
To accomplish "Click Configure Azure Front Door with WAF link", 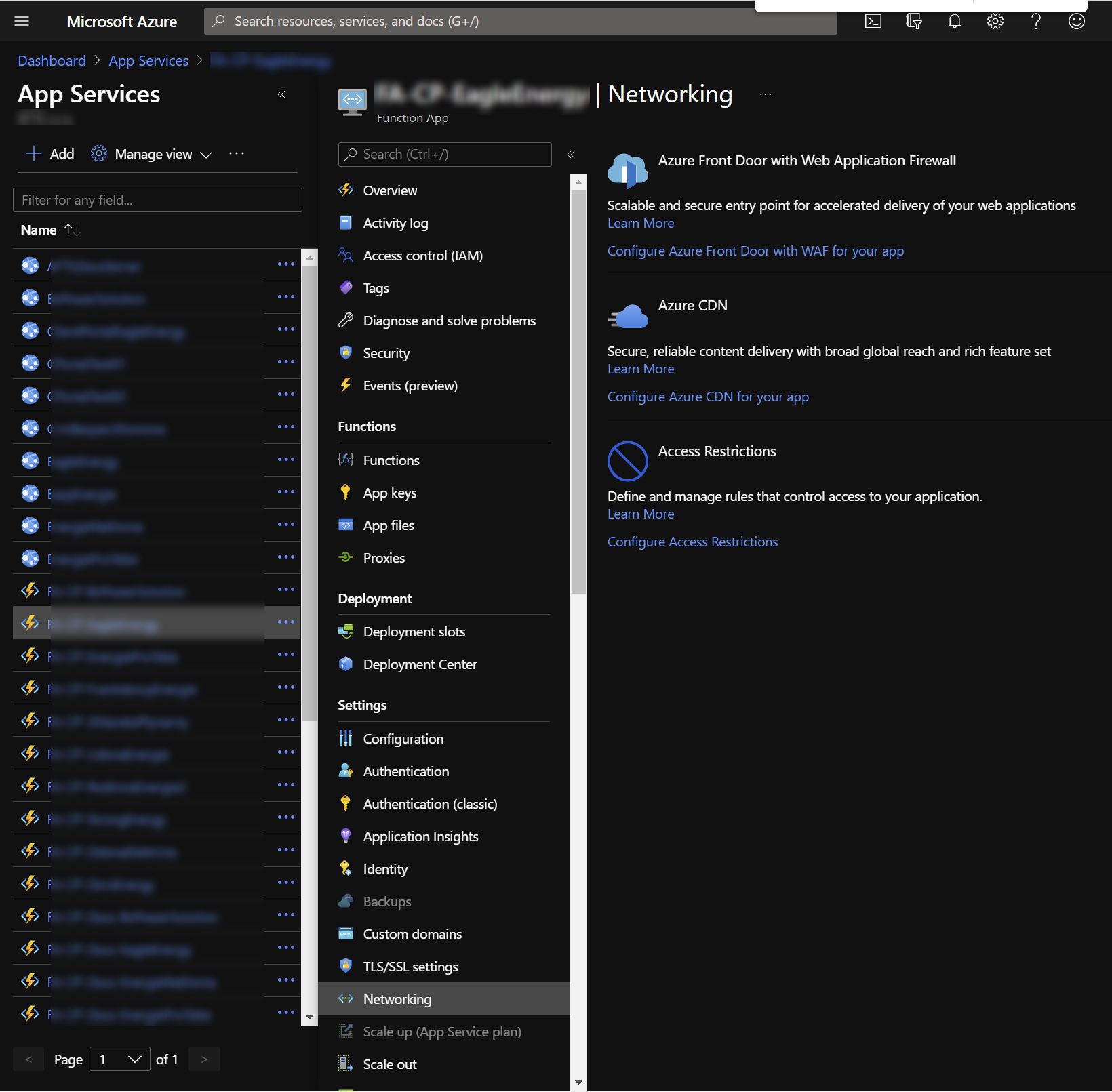I will click(755, 251).
